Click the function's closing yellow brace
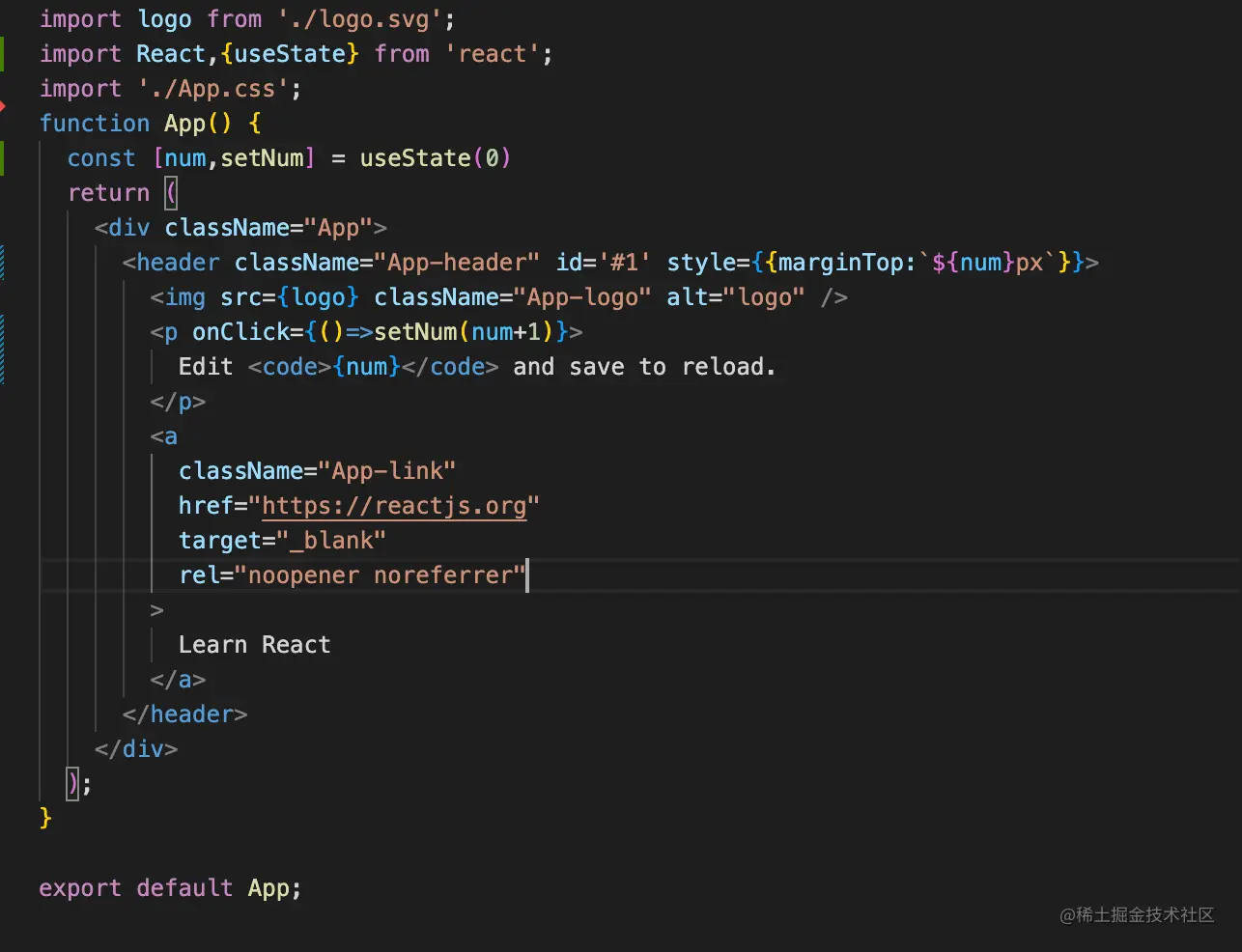The height and width of the screenshot is (952, 1242). click(x=45, y=819)
